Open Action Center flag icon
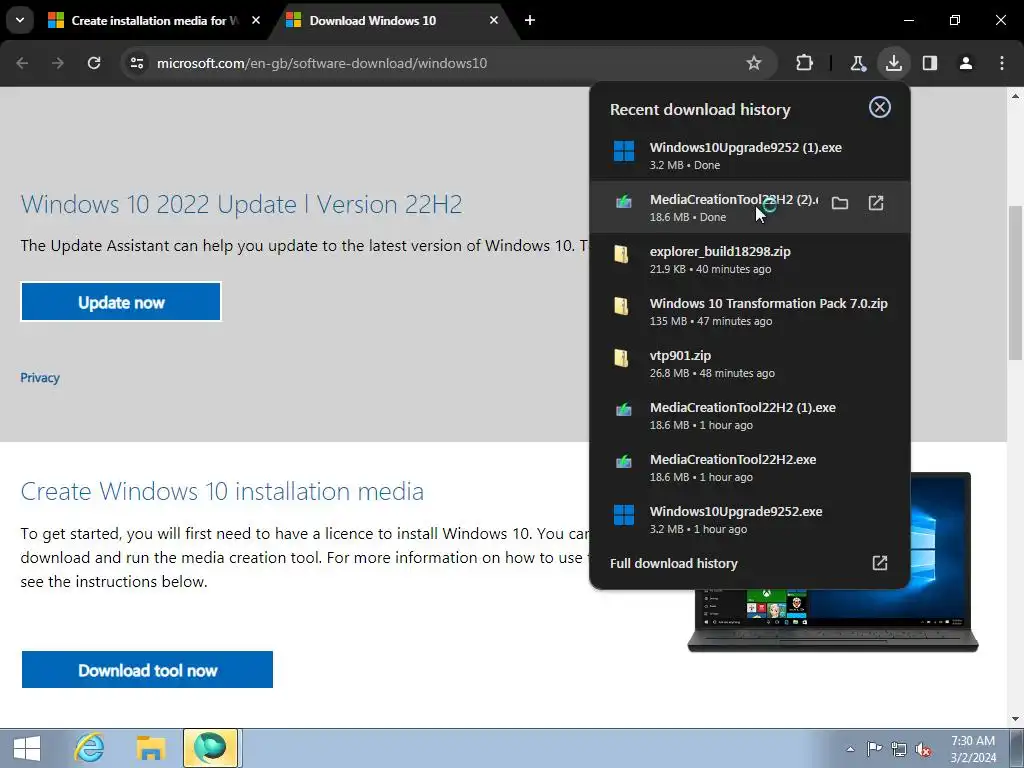 click(874, 749)
